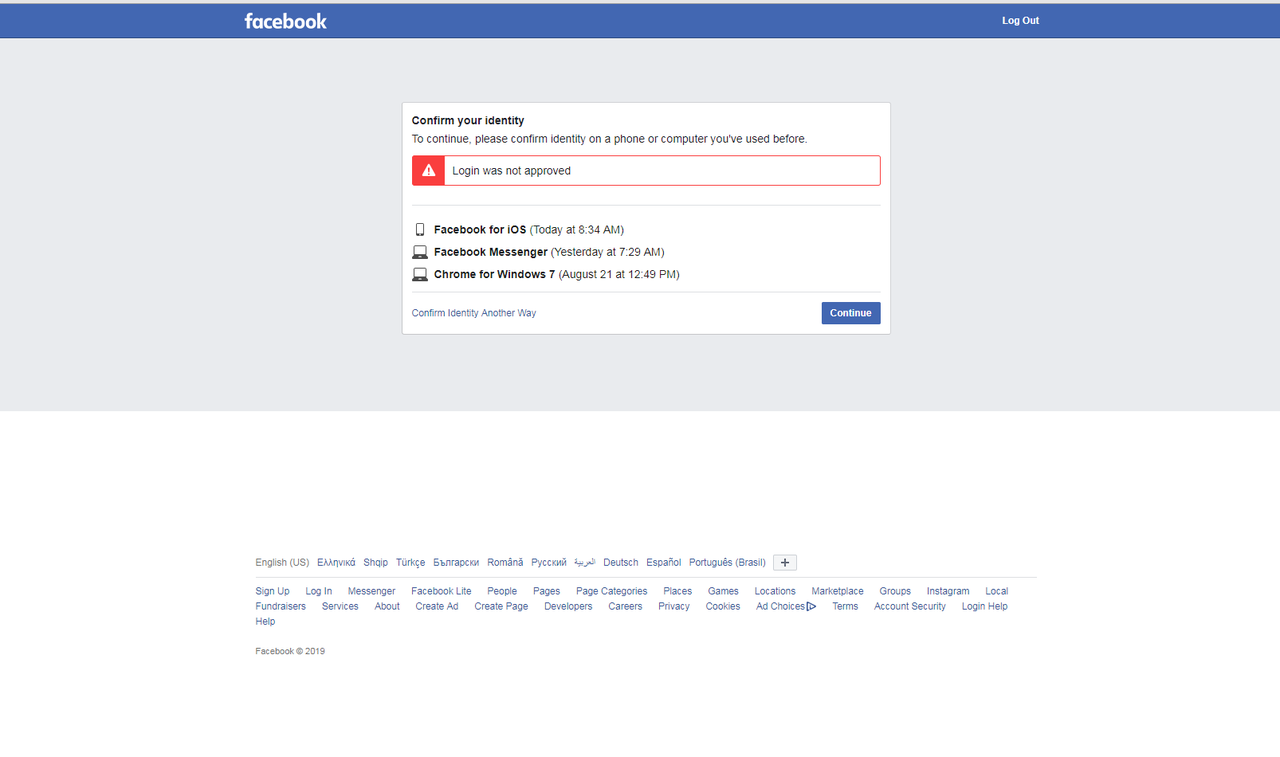Open the Marketplace footer link

[838, 592]
